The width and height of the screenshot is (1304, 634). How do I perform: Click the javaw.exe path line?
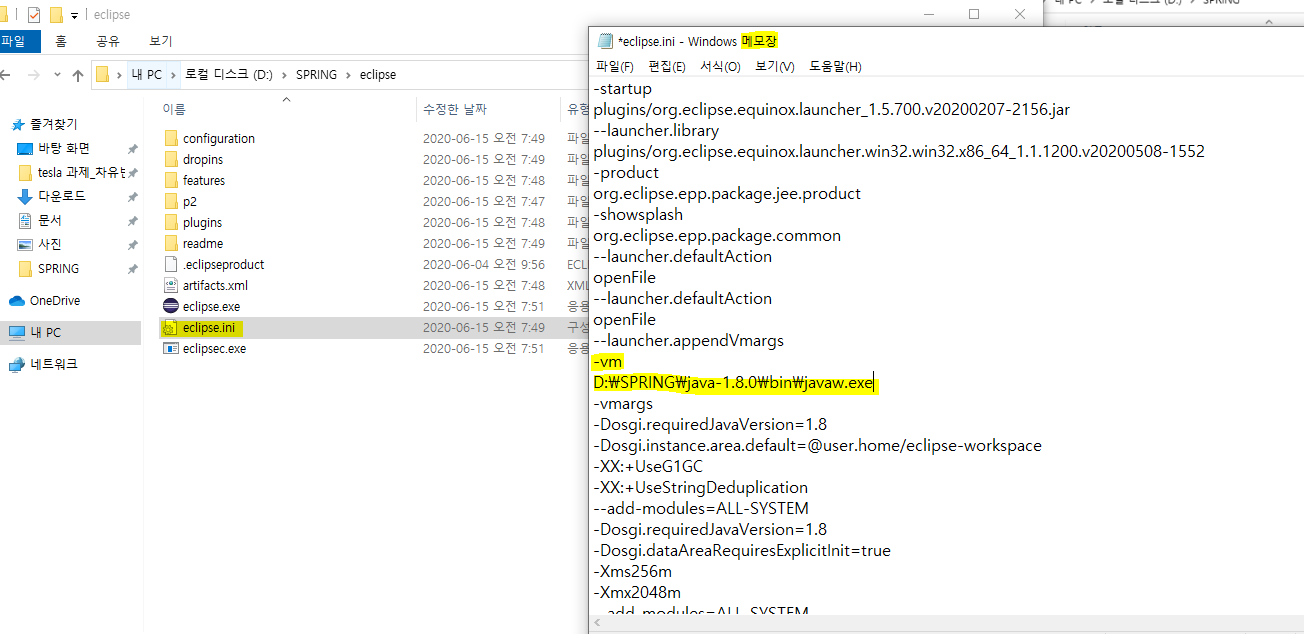coord(734,382)
